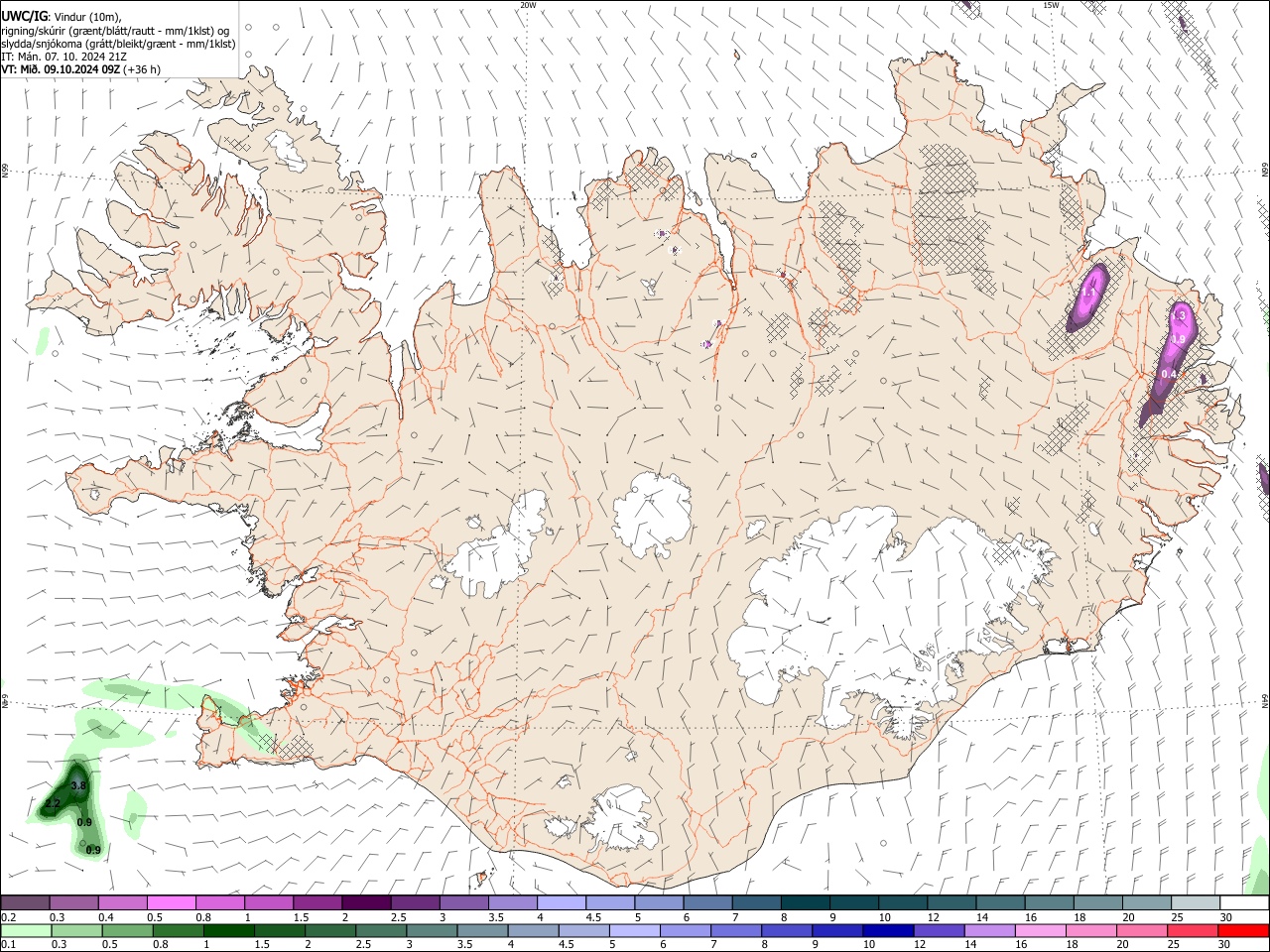Click the white Mýrdalsjökull glacier near the south coast

(620, 819)
